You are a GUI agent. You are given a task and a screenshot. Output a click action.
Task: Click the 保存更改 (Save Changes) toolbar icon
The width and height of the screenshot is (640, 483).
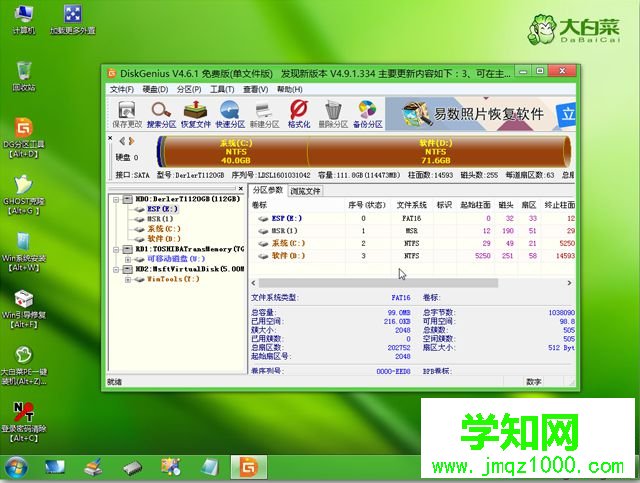(x=127, y=113)
